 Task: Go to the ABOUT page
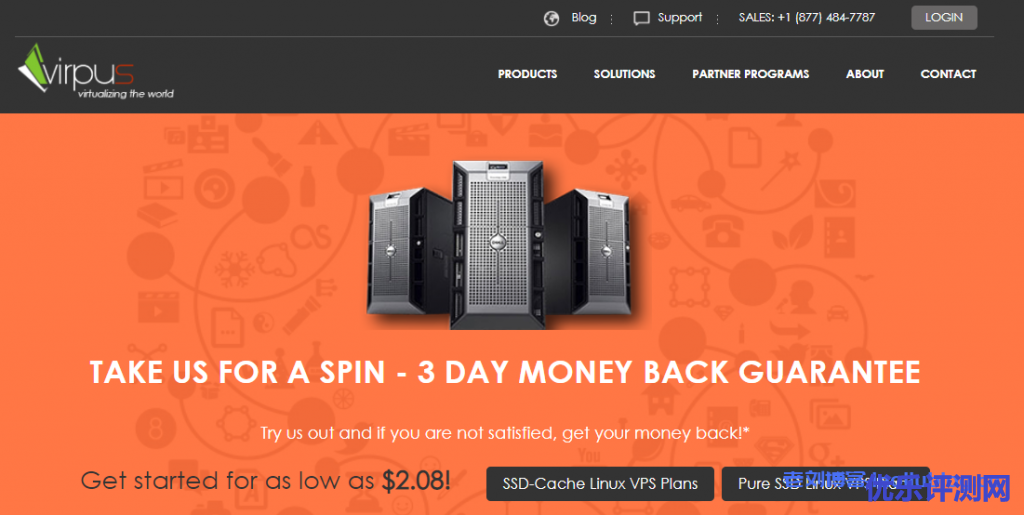click(865, 74)
